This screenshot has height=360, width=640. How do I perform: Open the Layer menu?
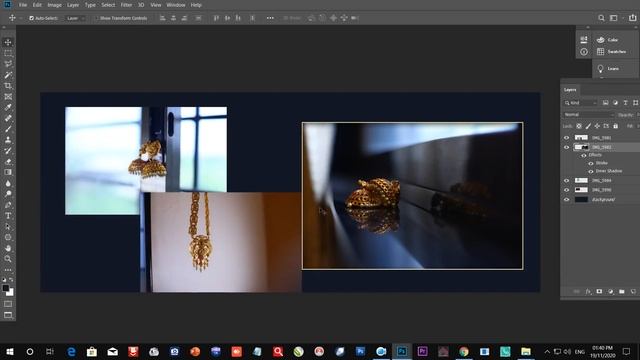coord(73,5)
